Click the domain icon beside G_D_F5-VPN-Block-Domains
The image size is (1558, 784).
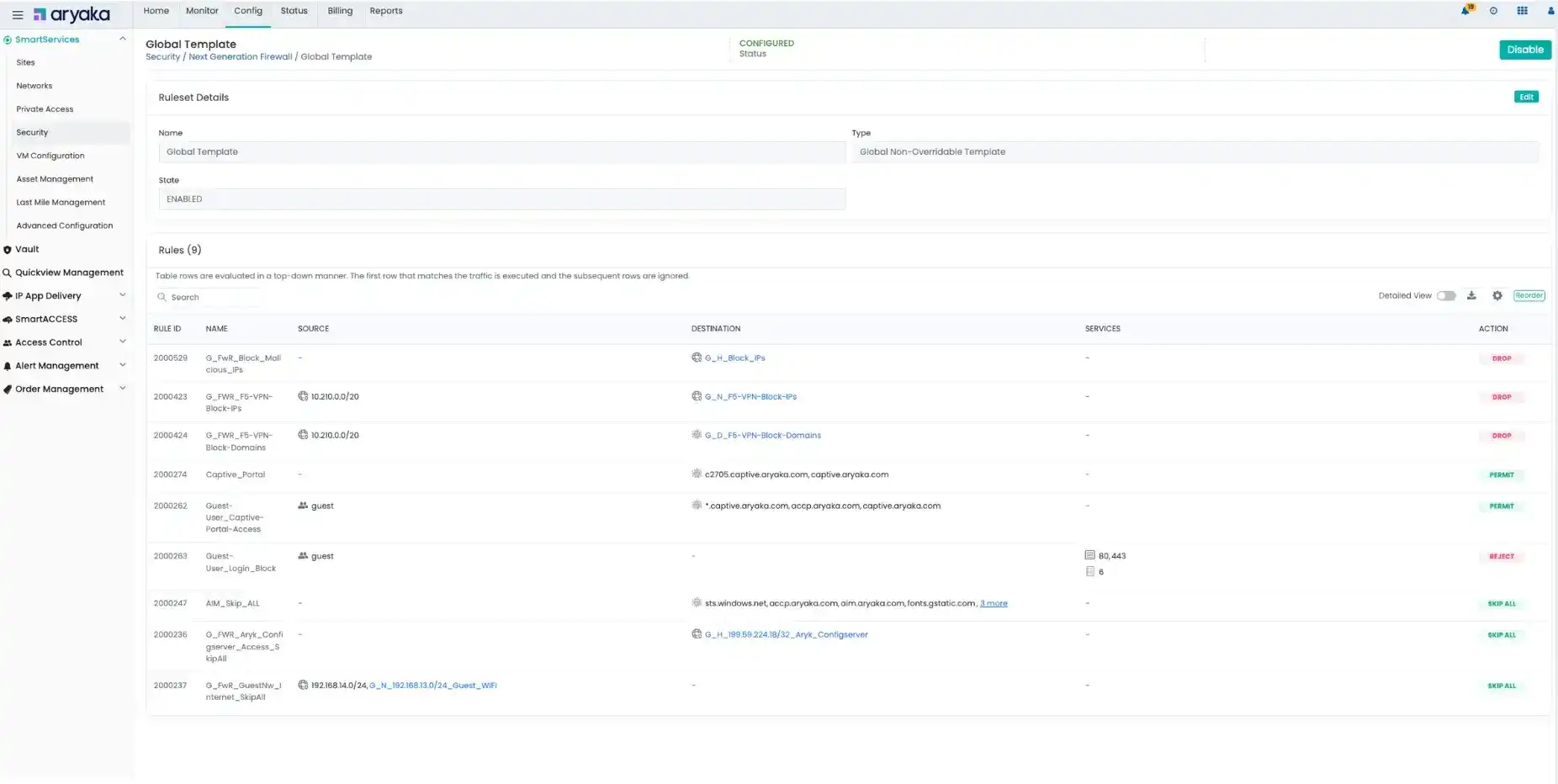pos(697,435)
